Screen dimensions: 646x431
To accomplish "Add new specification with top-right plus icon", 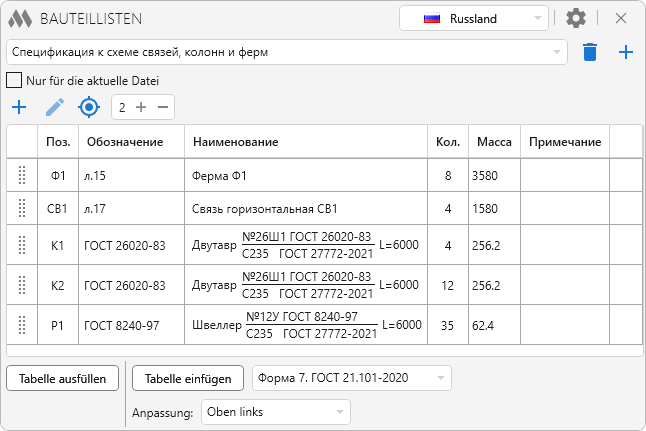I will (x=626, y=53).
